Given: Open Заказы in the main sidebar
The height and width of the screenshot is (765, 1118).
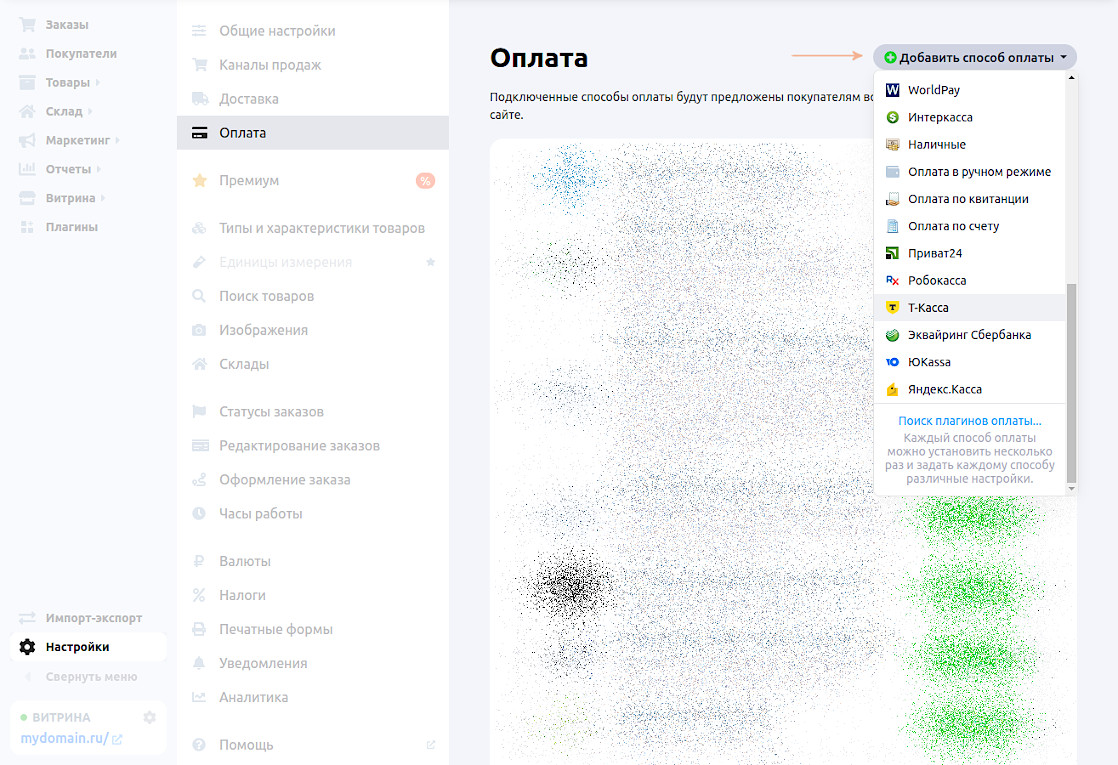Looking at the screenshot, I should pos(66,24).
